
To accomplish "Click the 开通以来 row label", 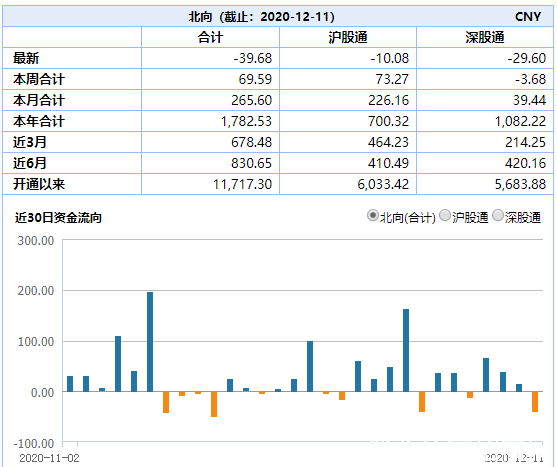I will [x=39, y=184].
